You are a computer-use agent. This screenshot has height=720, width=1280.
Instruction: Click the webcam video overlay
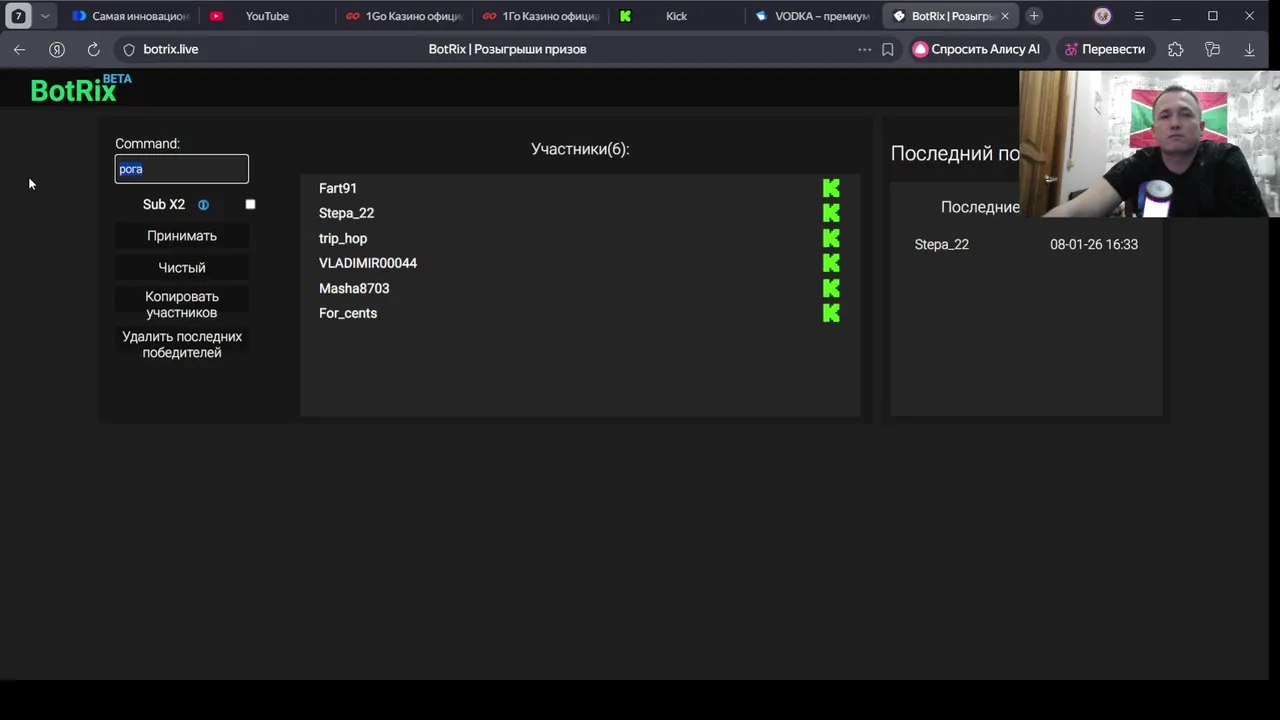pos(1149,144)
